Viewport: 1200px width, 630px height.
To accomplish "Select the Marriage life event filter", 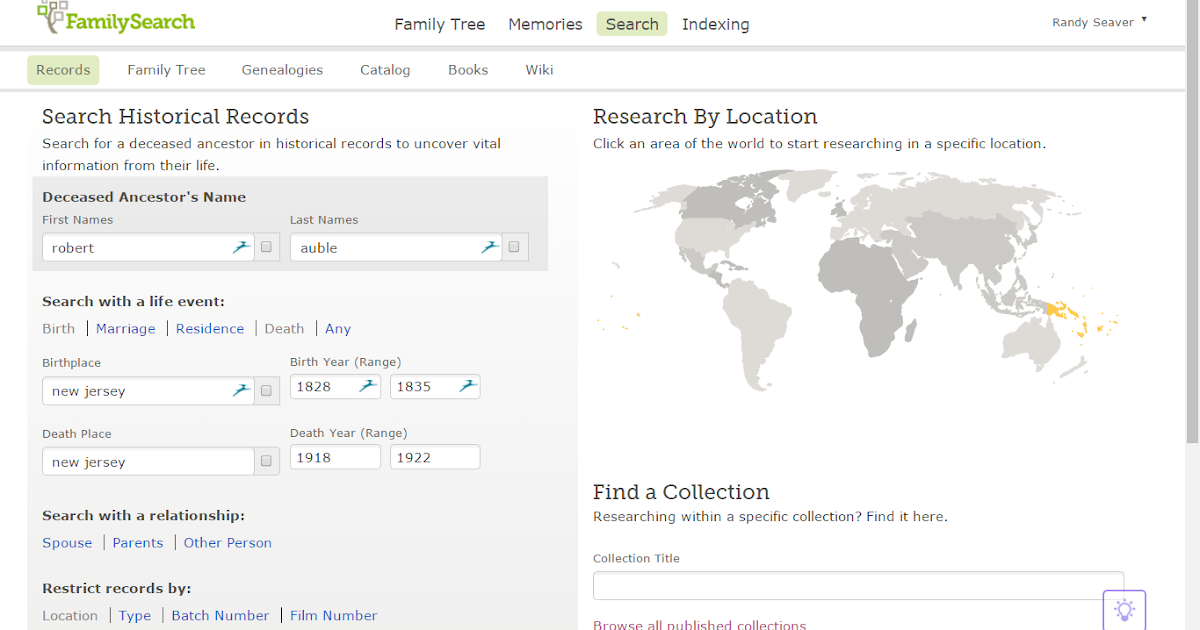I will point(125,328).
